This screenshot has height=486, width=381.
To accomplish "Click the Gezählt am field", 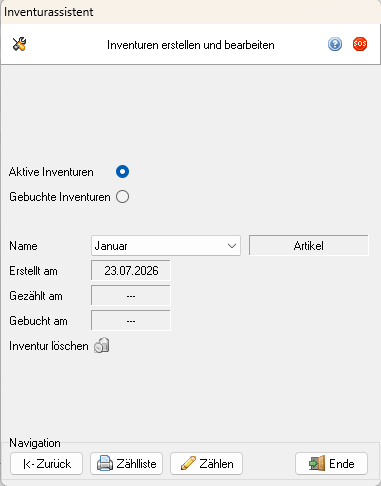I will tap(131, 296).
